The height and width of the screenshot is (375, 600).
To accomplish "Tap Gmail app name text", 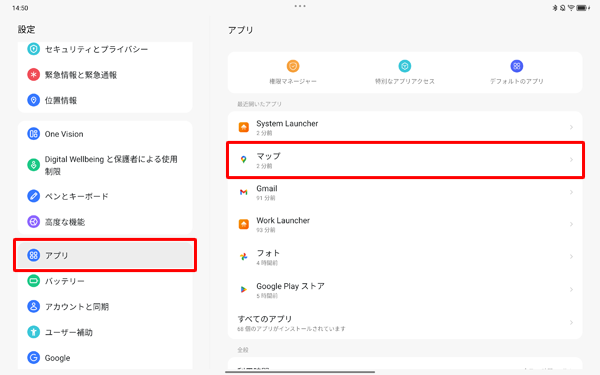I will 267,188.
